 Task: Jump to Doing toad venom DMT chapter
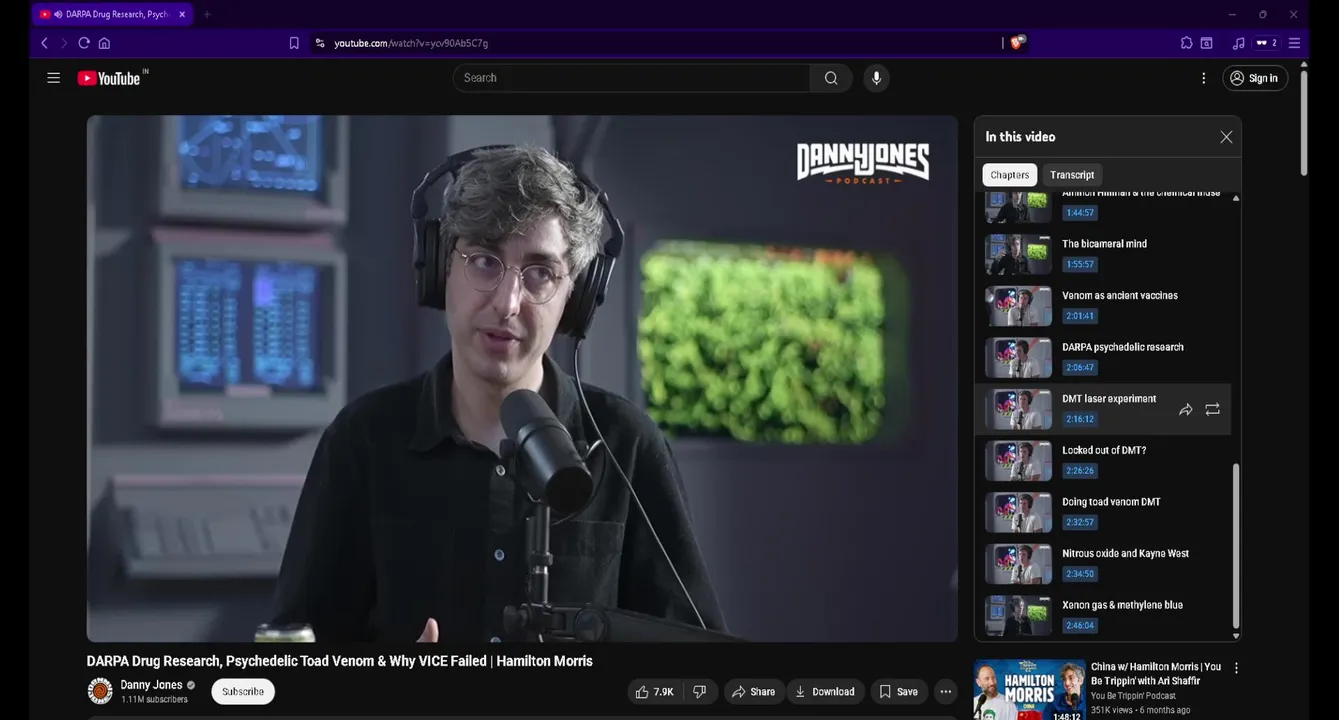tap(1103, 512)
